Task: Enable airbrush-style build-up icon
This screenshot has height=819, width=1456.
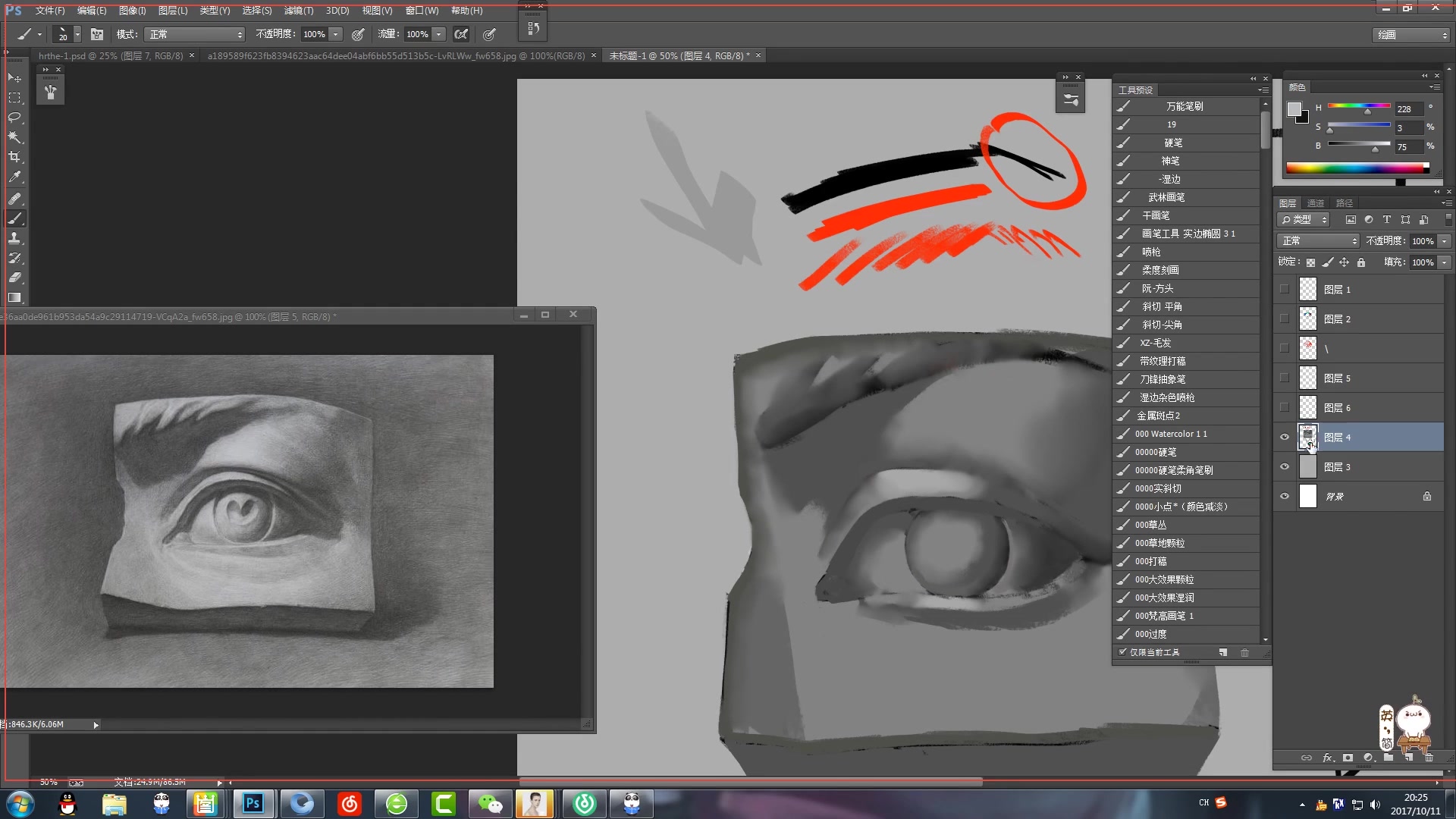Action: (461, 34)
